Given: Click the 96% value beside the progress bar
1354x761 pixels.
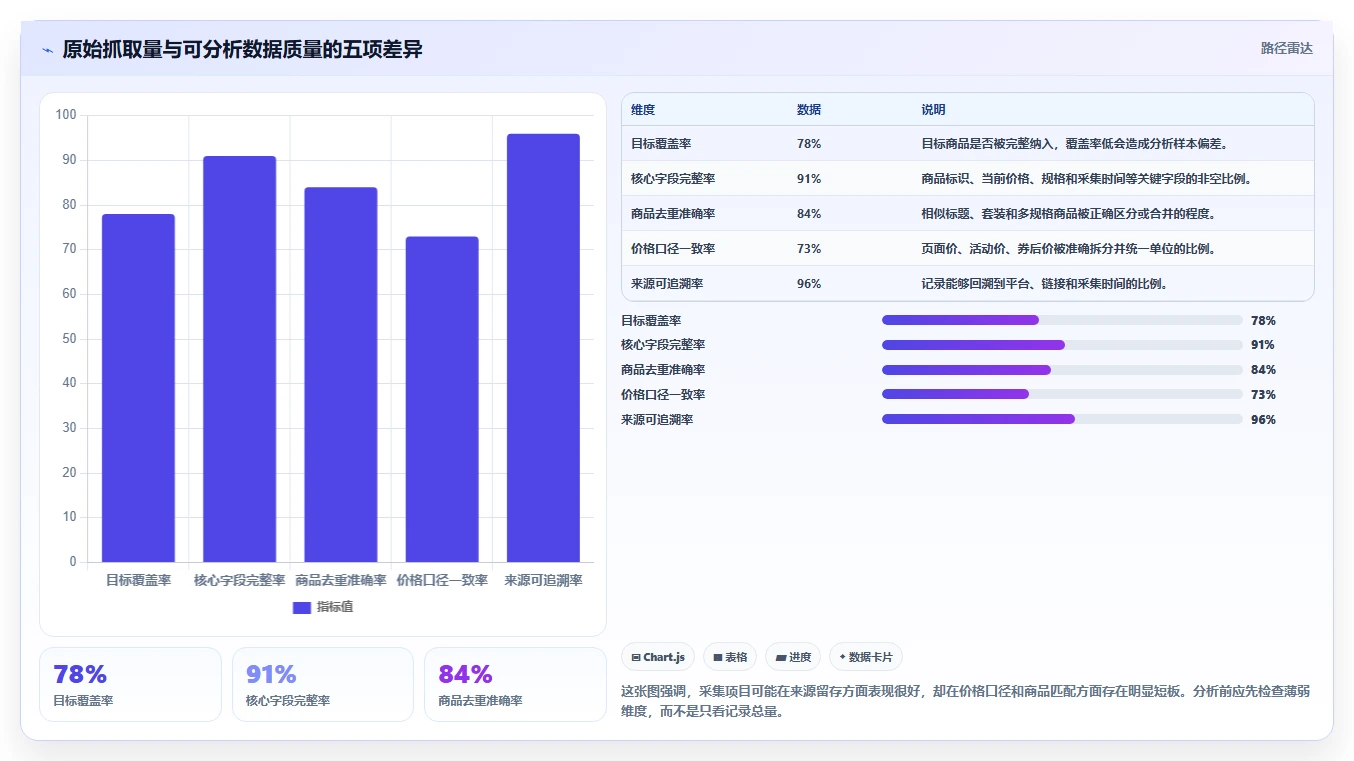Looking at the screenshot, I should 1263,420.
